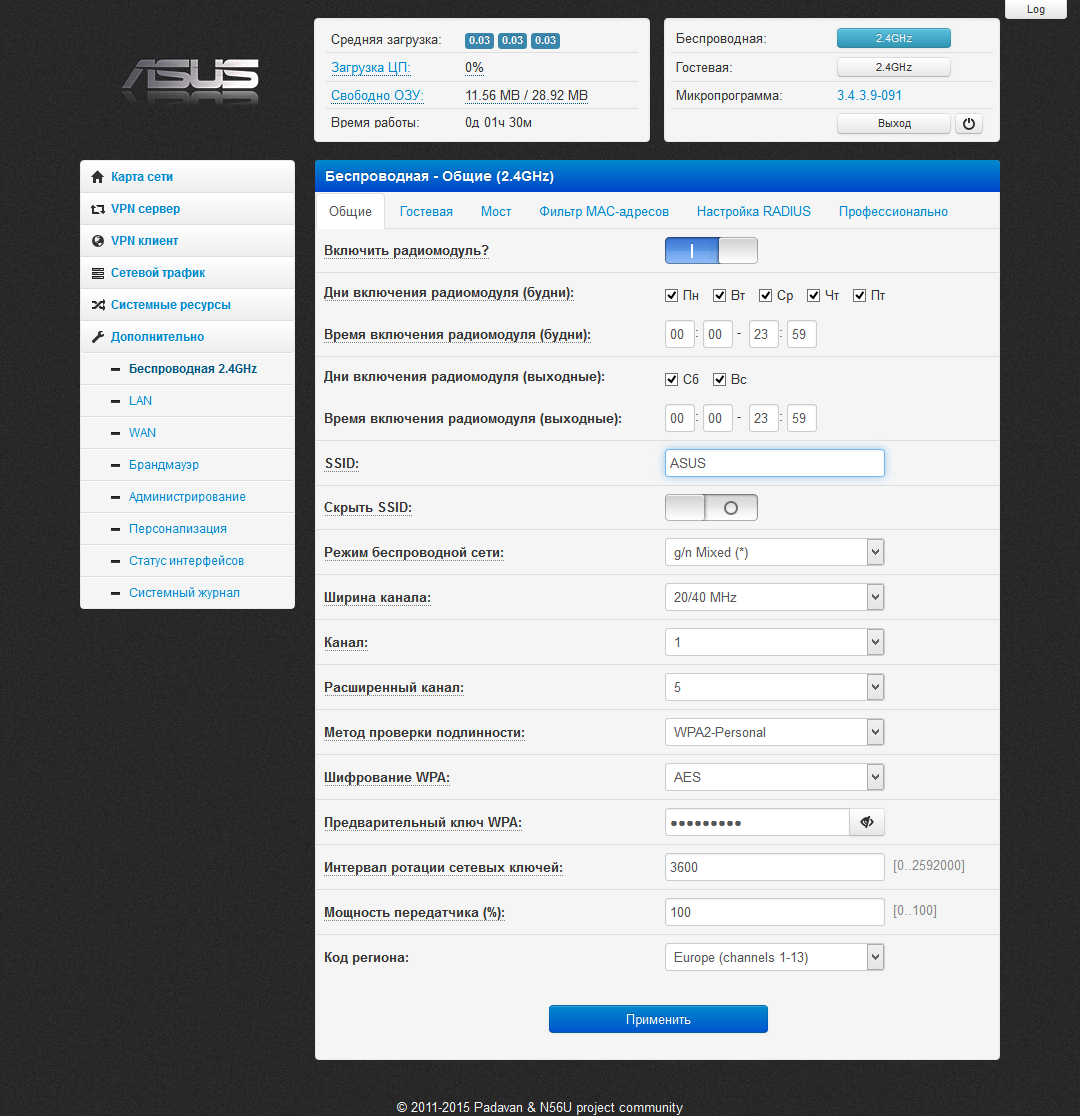Viewport: 1080px width, 1116px height.
Task: Open VPN сервер menu item
Action: (x=187, y=209)
